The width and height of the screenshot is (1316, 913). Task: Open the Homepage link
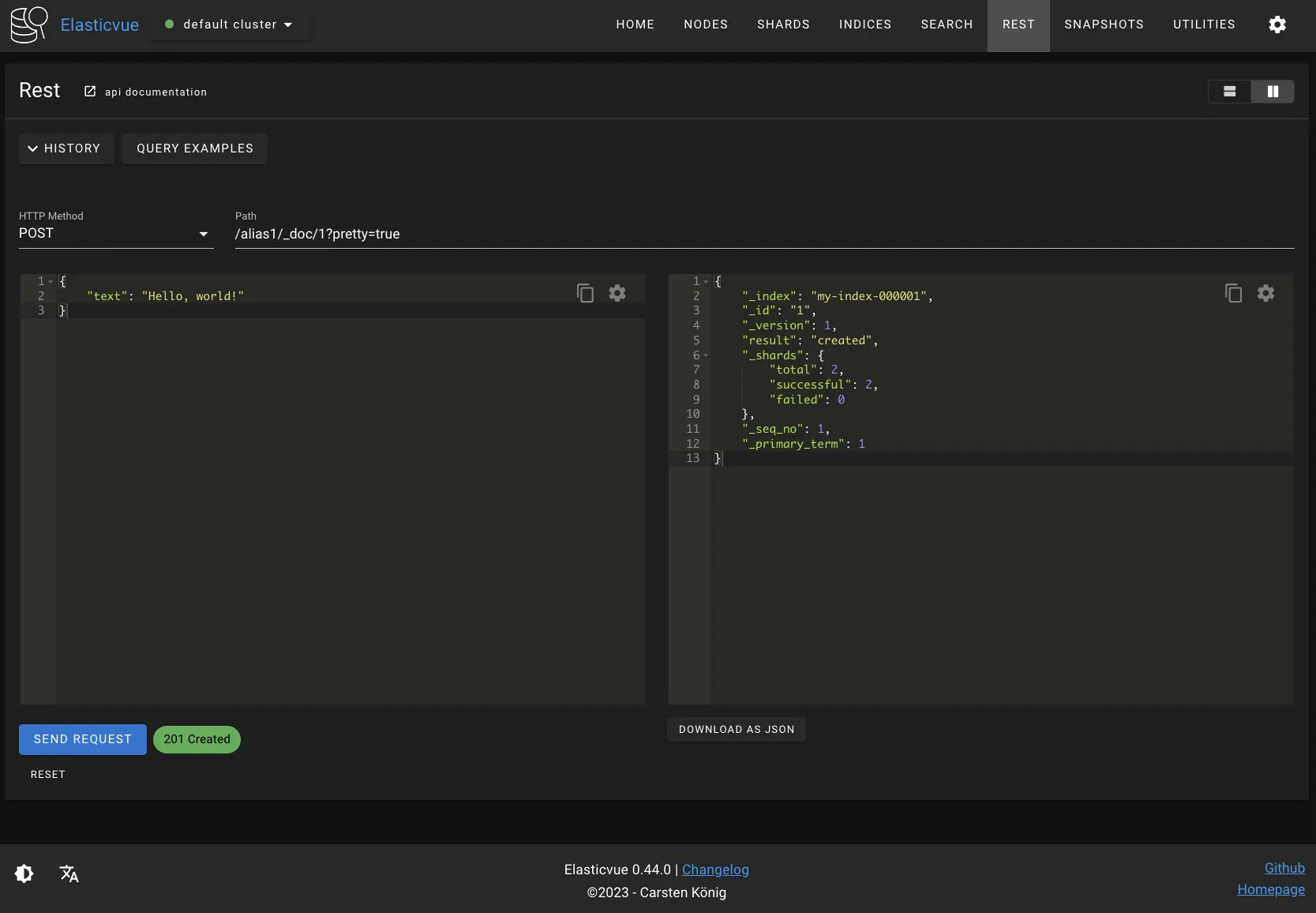click(x=1271, y=889)
